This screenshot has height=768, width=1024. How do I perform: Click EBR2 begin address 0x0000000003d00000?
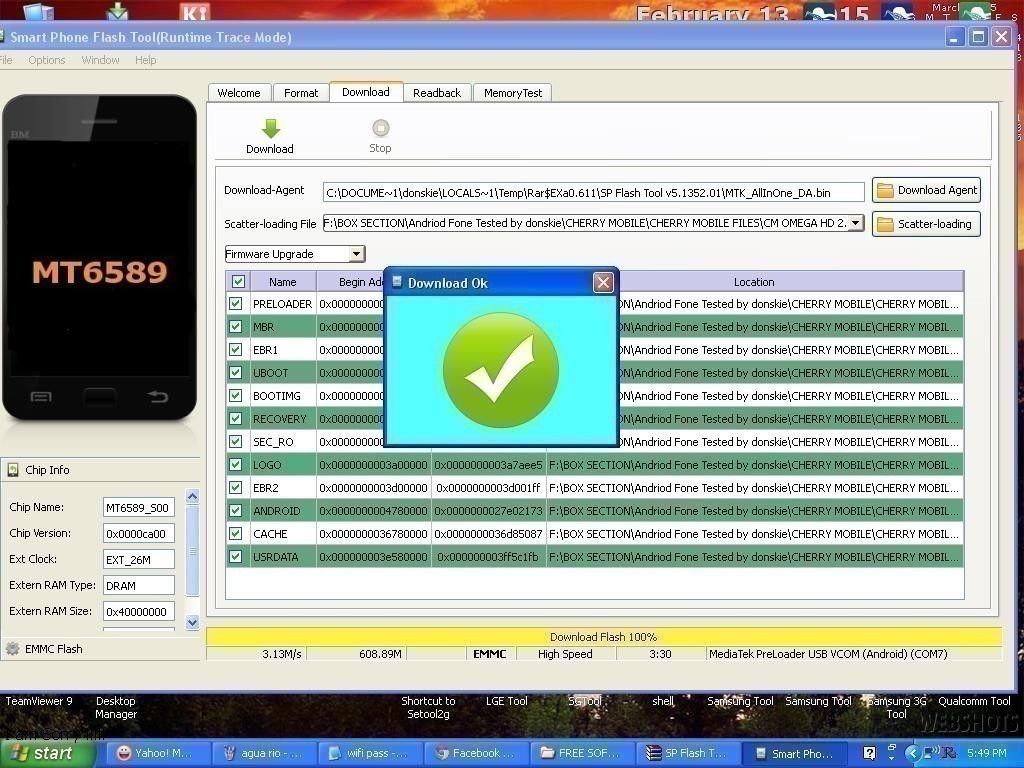tap(374, 488)
